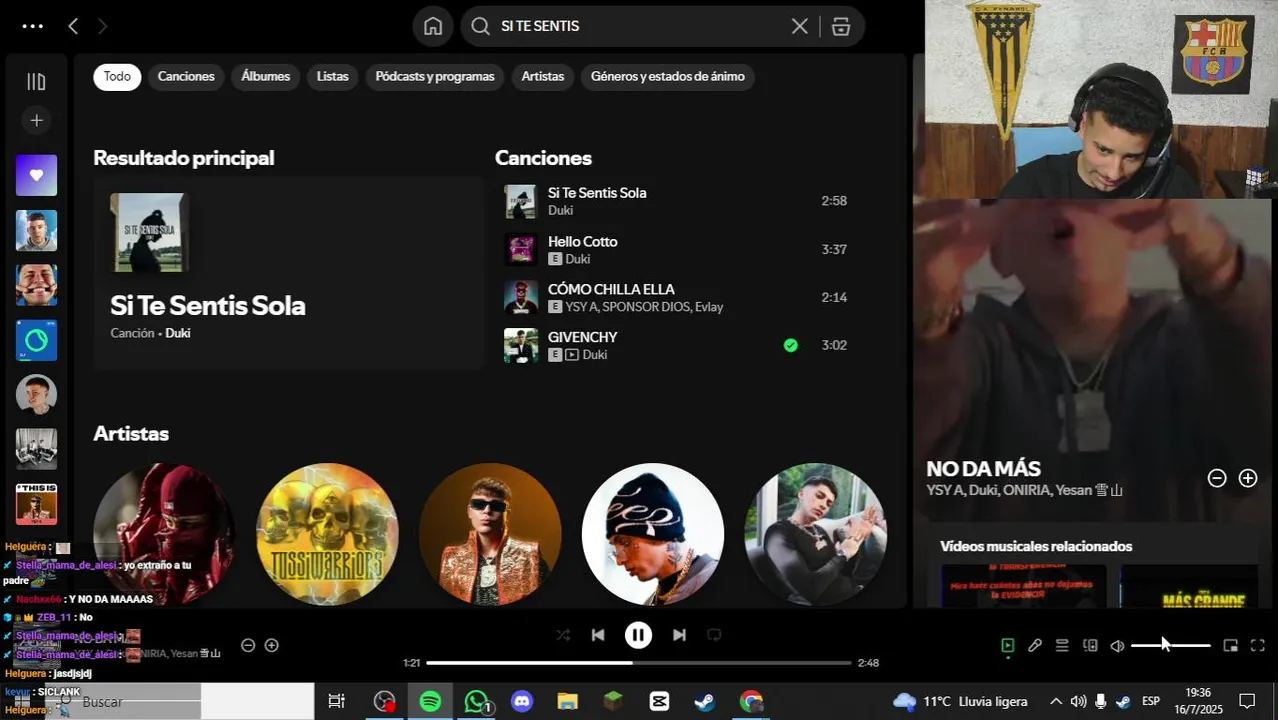Select the Pódcasts y programas filter
Screen dimensions: 1278x720
coord(435,76)
